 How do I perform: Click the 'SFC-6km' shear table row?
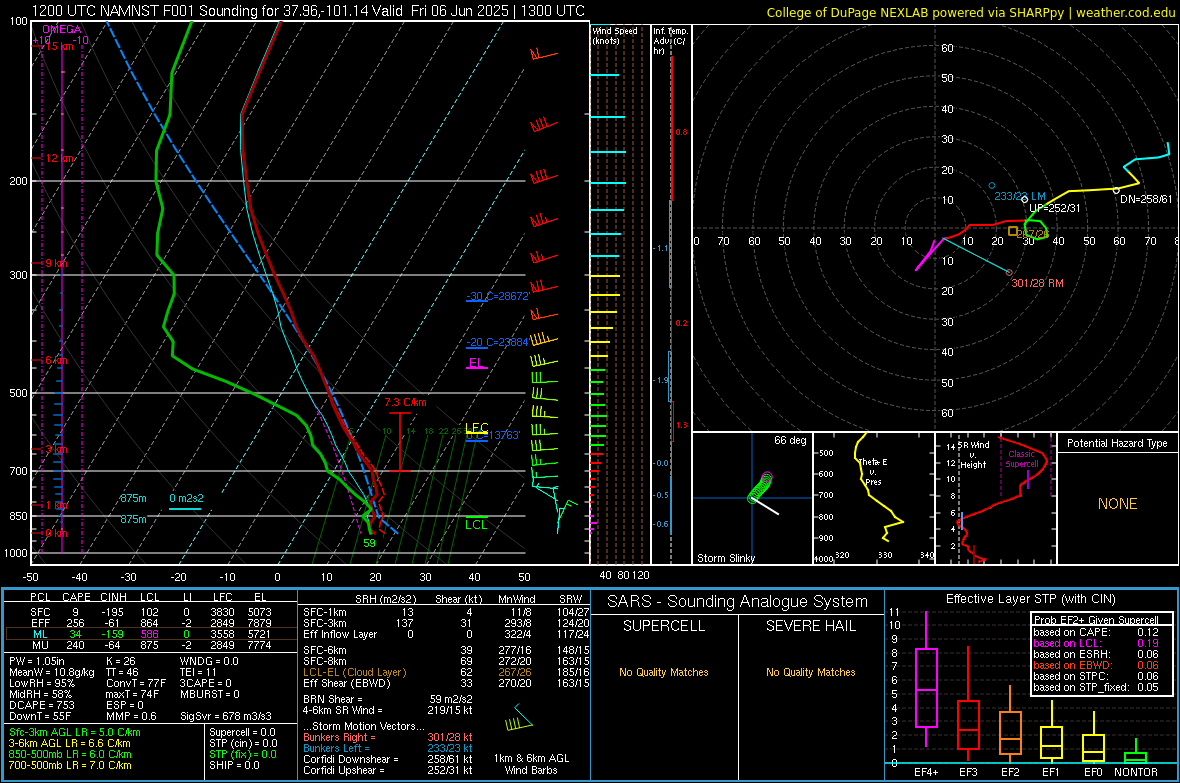click(446, 650)
